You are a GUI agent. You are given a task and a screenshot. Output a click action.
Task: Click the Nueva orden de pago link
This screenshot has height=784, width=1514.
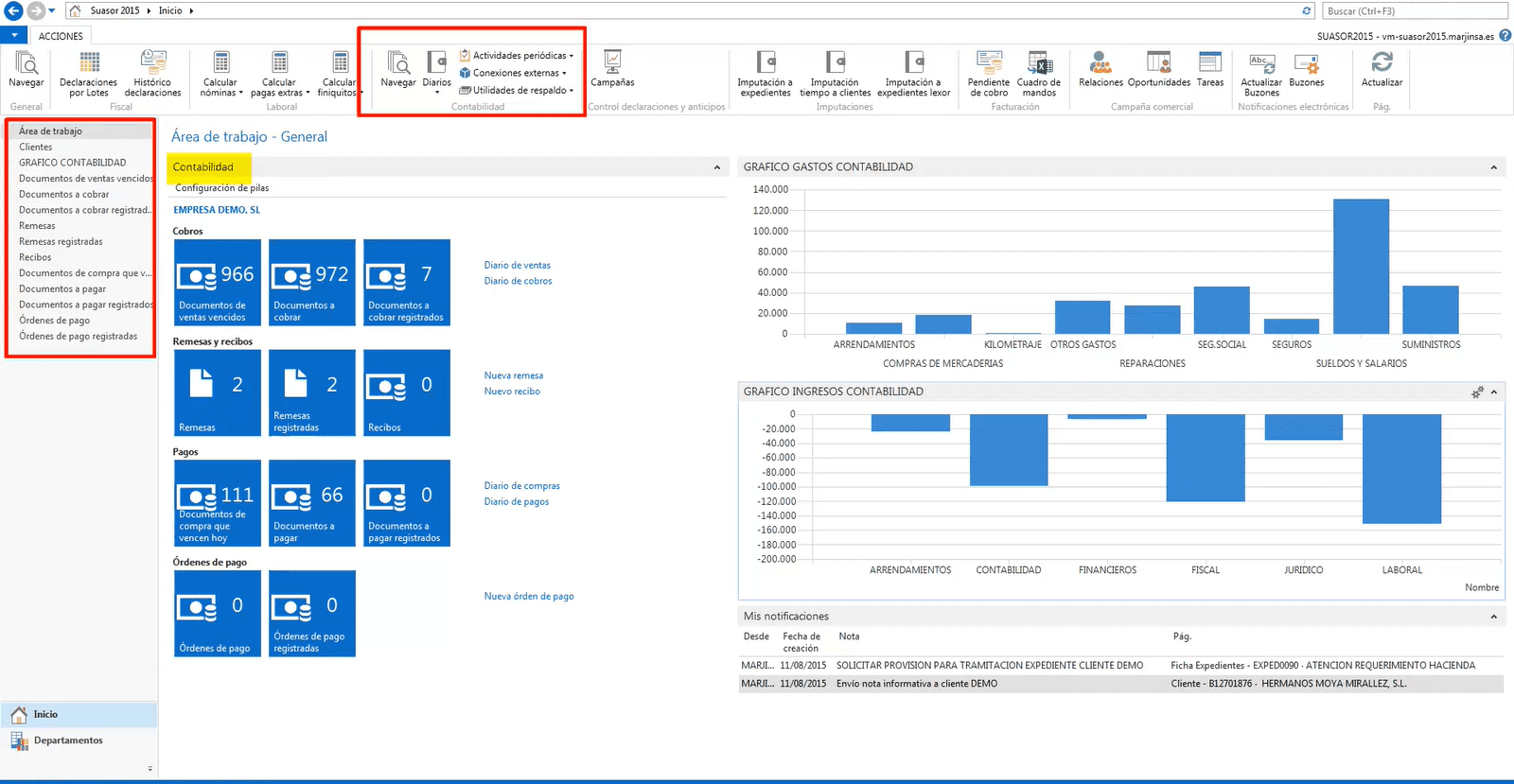point(529,597)
